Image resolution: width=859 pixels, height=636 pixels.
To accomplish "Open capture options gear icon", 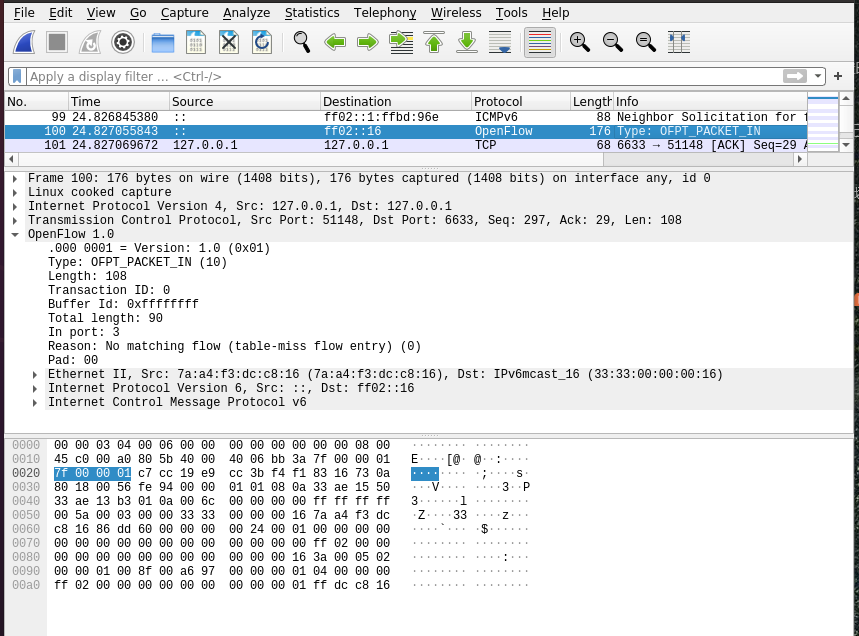I will (x=123, y=42).
